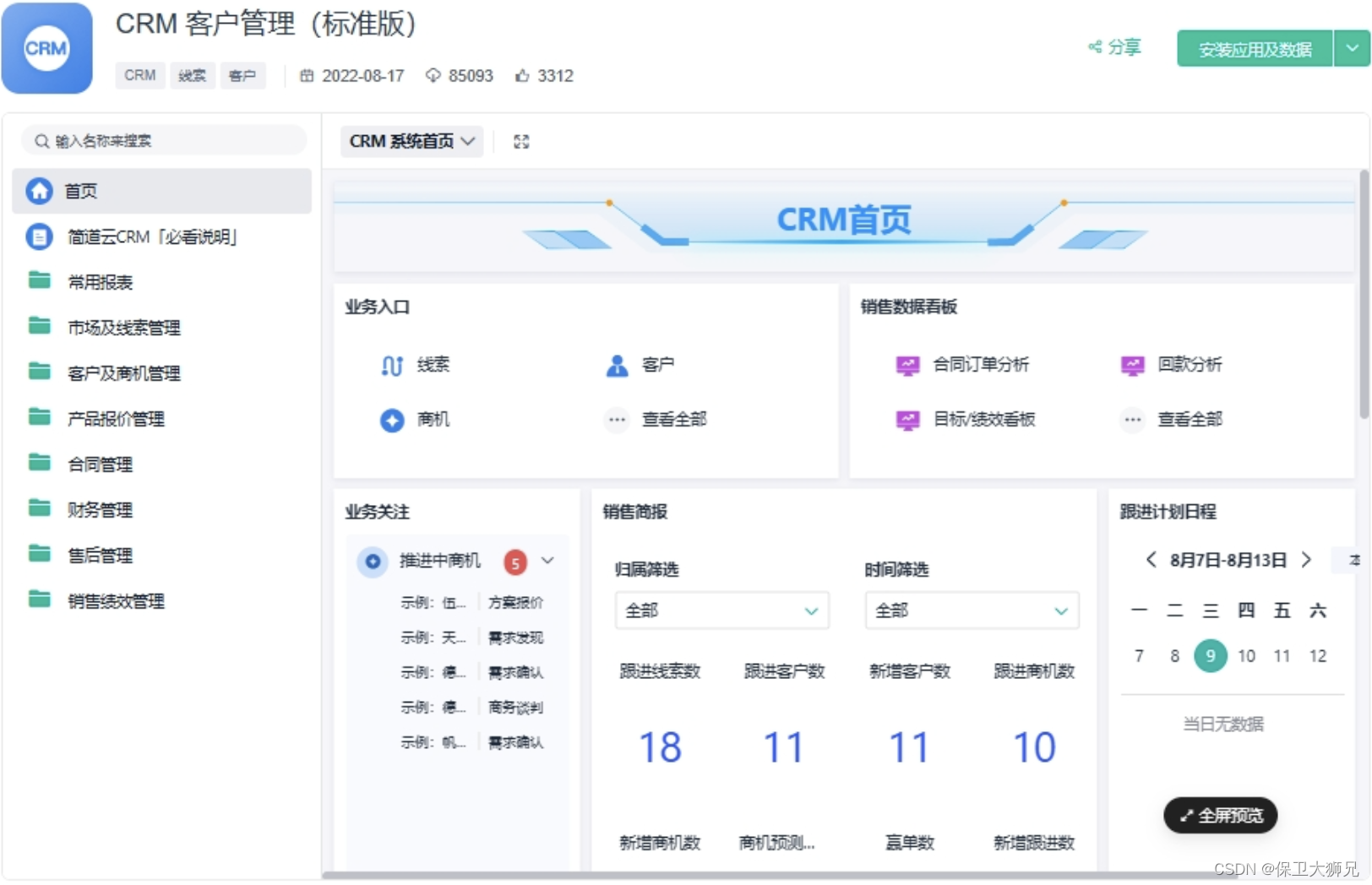Go to next week in 跟进计划日程

pos(1306,559)
